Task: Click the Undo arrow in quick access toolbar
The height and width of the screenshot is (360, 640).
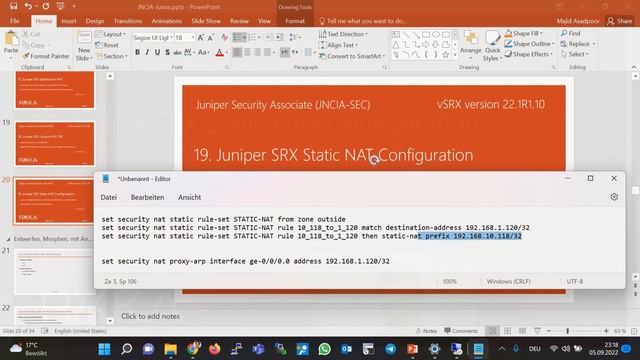Action: point(28,7)
